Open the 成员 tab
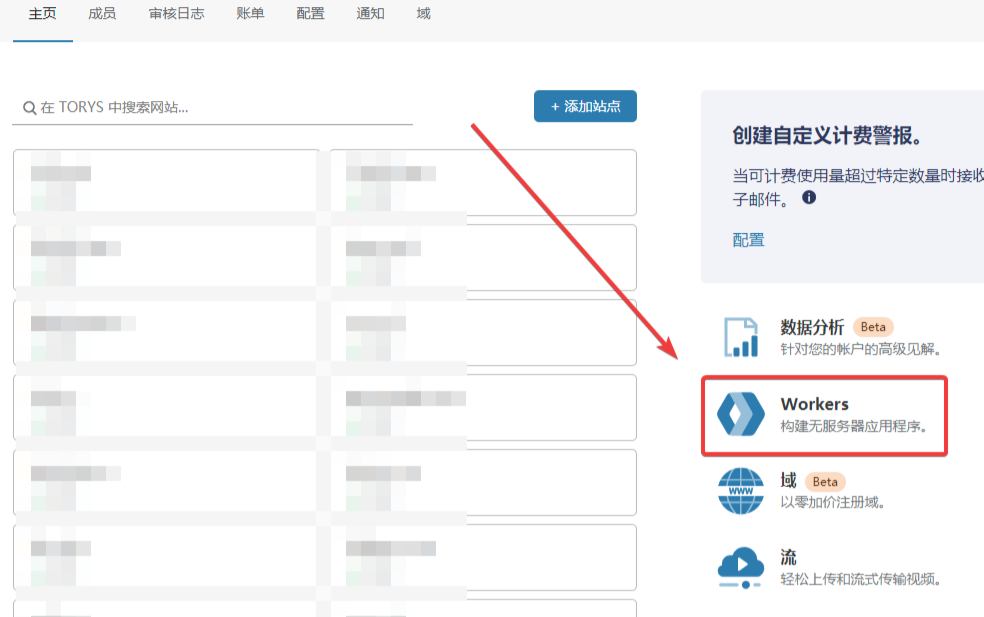Screen dimensions: 984x617 [102, 14]
